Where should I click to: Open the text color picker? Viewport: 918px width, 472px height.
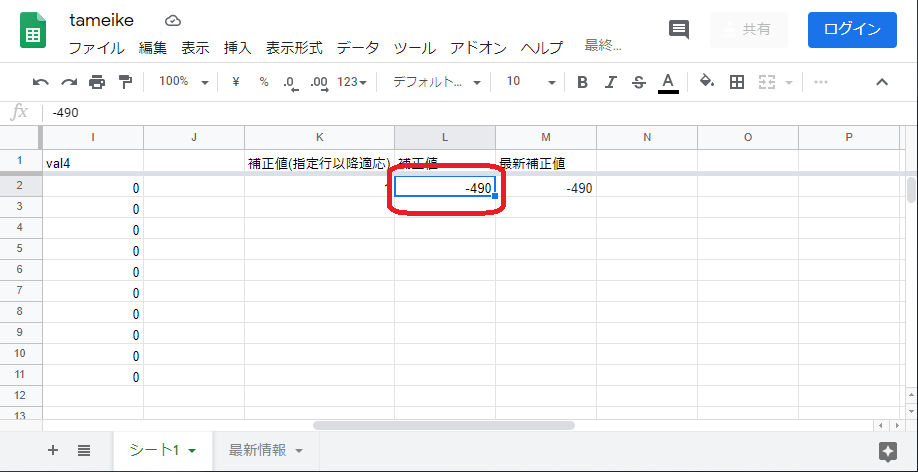click(669, 82)
